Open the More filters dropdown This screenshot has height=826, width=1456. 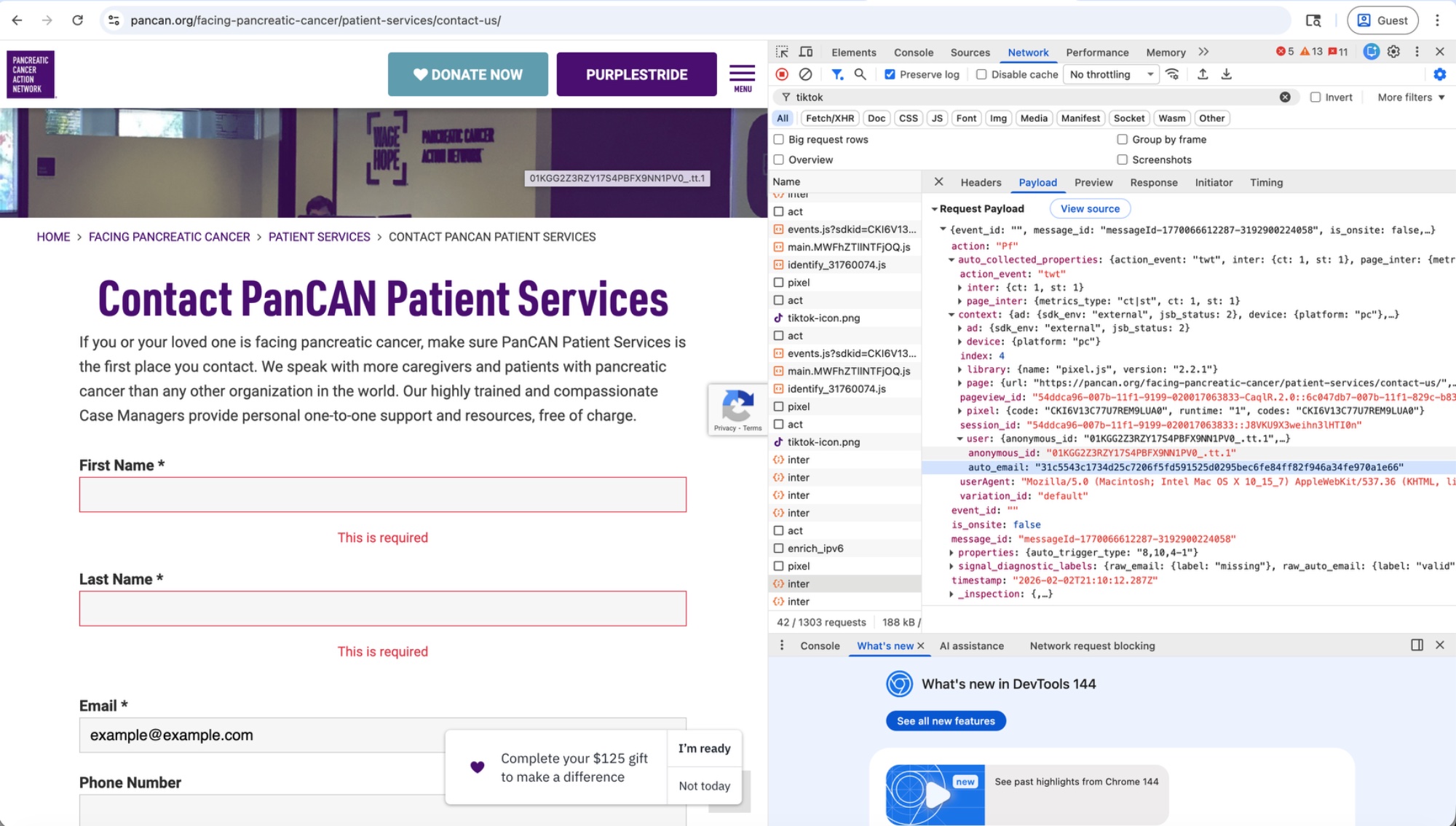[1410, 97]
